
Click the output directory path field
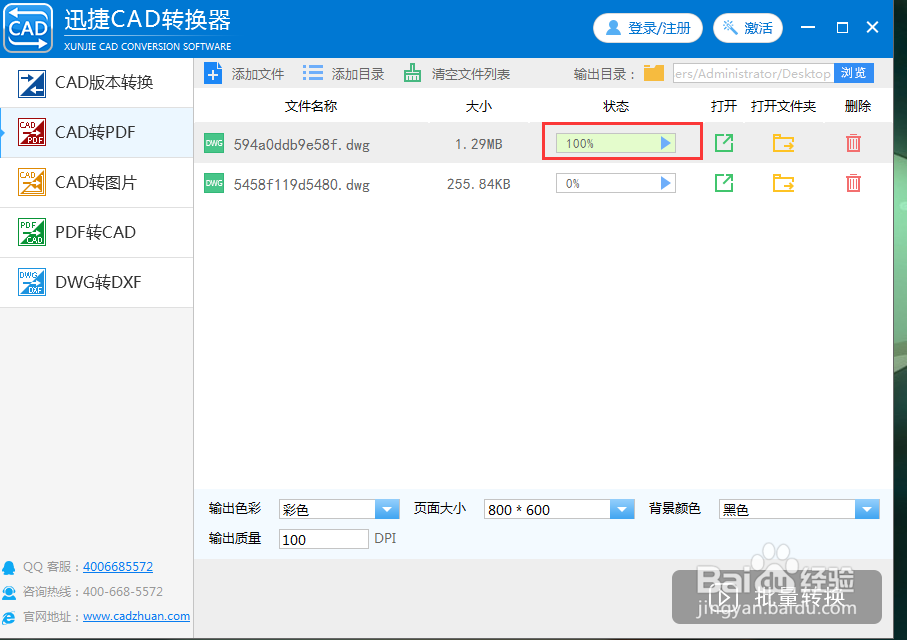click(753, 73)
